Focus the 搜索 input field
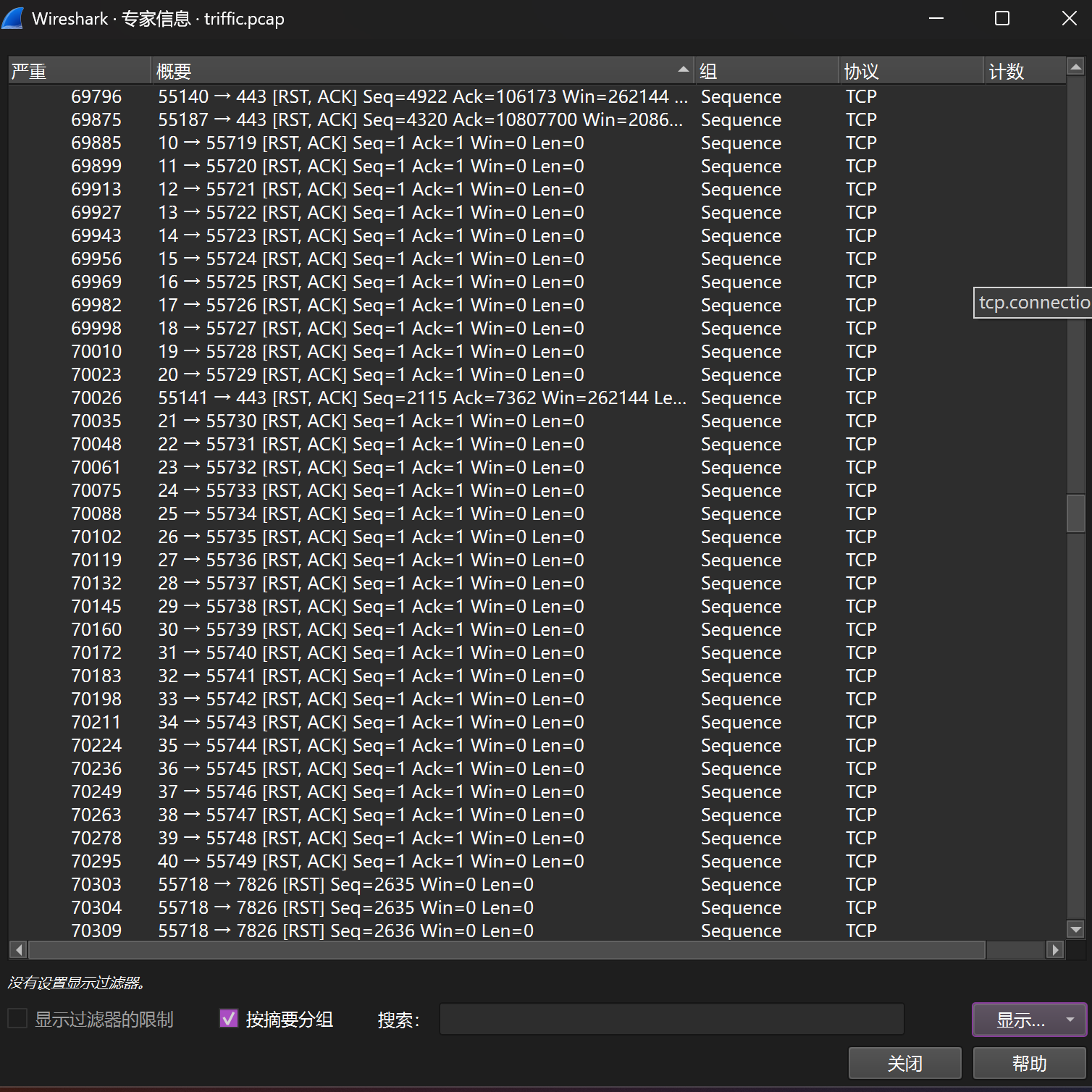Image resolution: width=1092 pixels, height=1092 pixels. (672, 1019)
